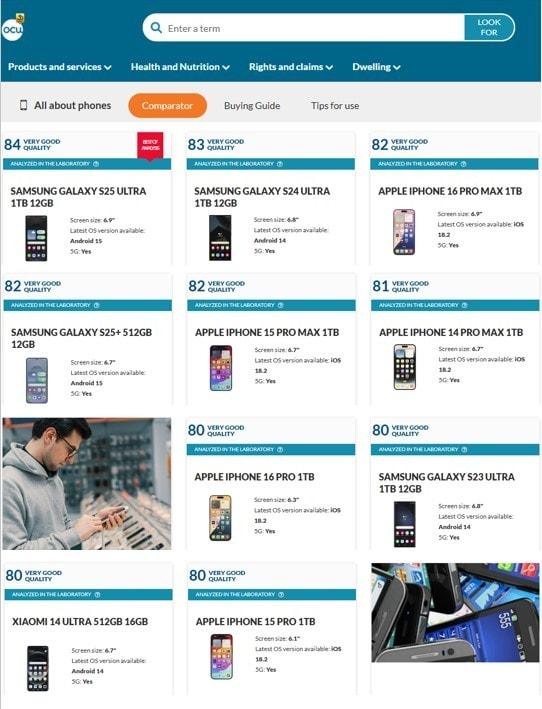The image size is (542, 709).
Task: Open the info icon on Xiaomi 14 Ultra's laboratory banner
Action: [98, 594]
